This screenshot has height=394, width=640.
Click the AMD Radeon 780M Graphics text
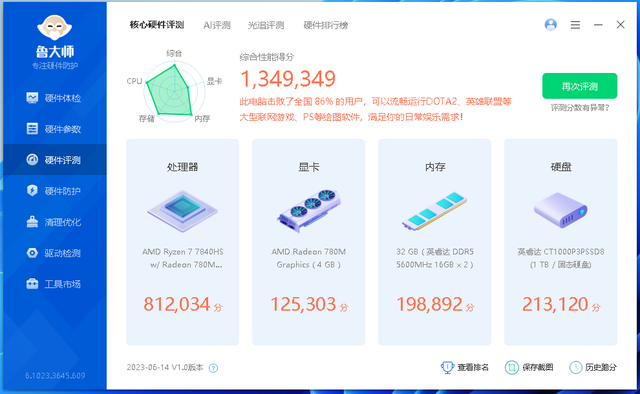(309, 258)
